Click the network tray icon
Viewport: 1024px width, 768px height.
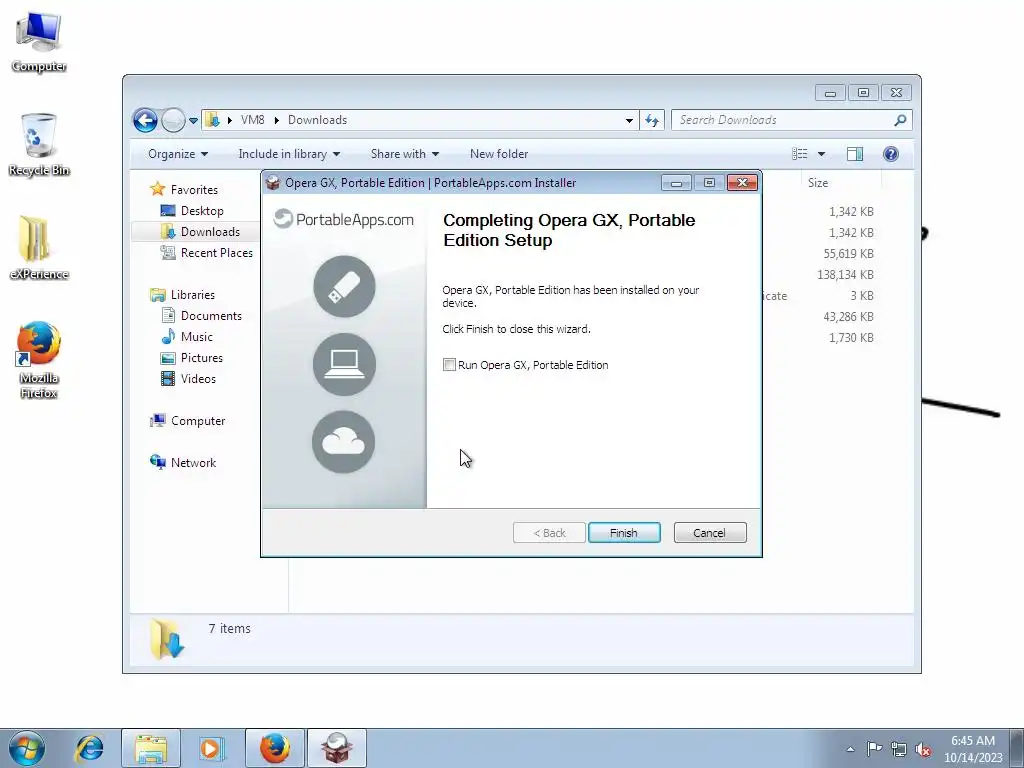899,749
